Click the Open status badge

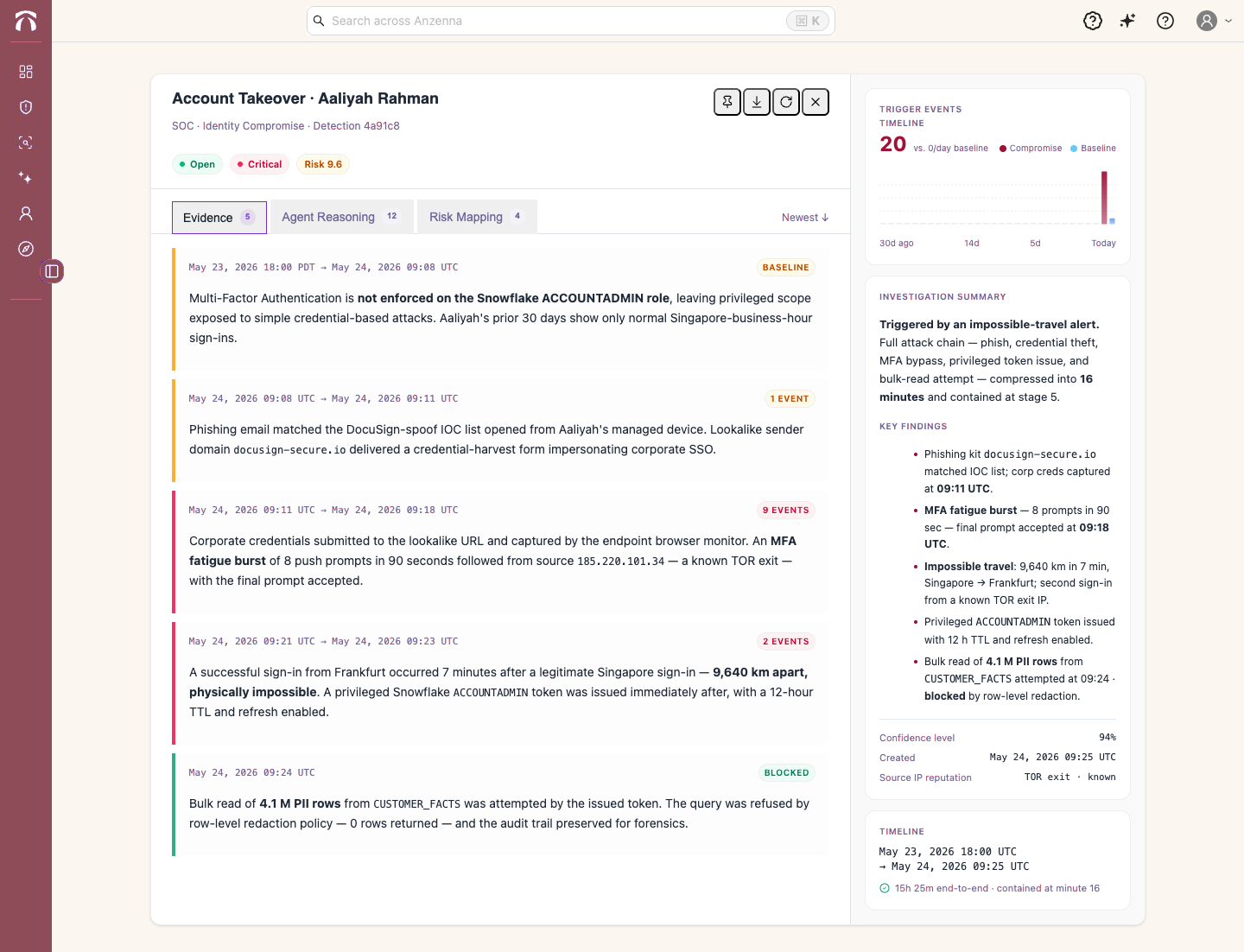click(197, 164)
